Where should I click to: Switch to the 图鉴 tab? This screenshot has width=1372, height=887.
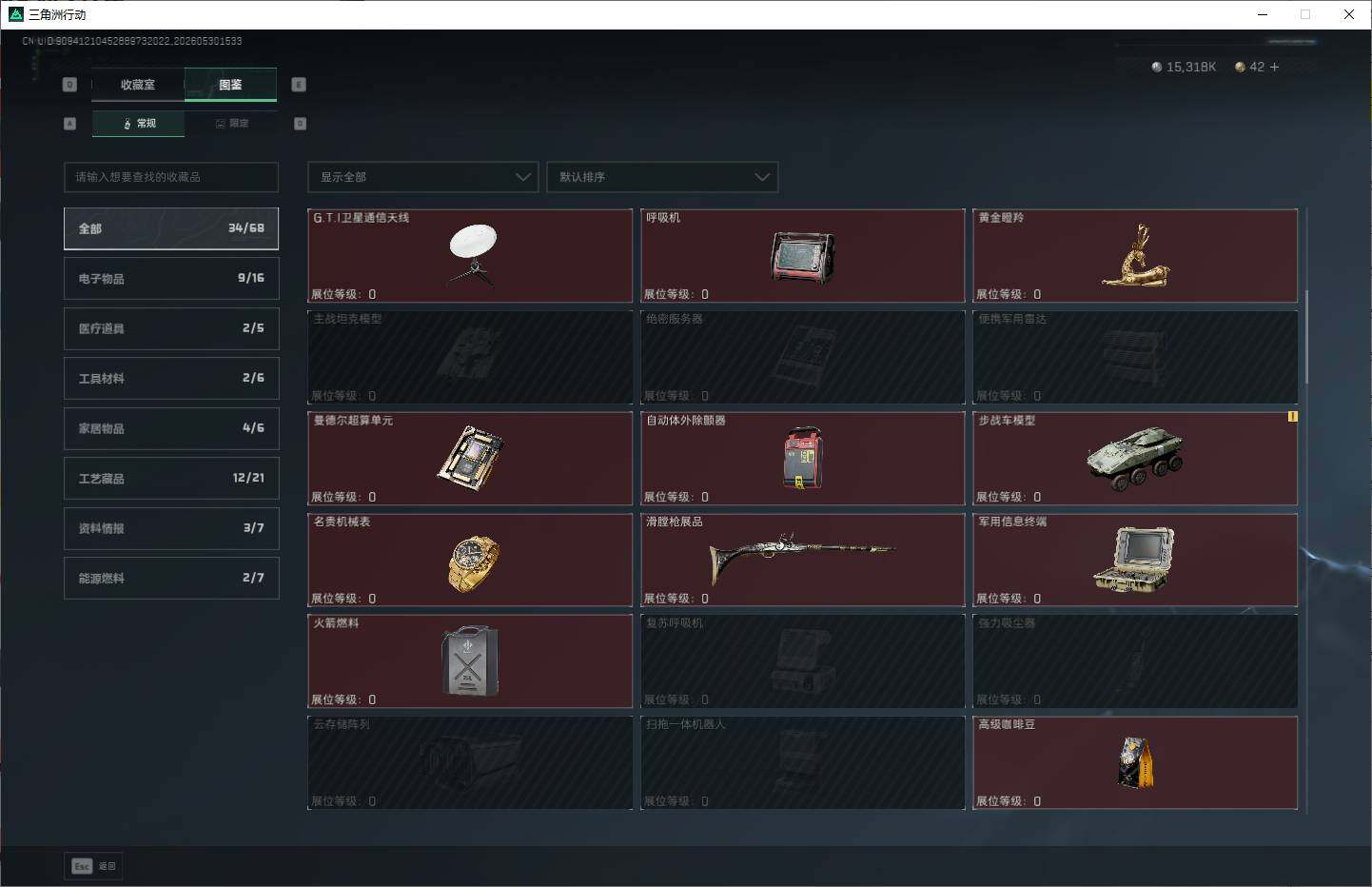[x=230, y=85]
